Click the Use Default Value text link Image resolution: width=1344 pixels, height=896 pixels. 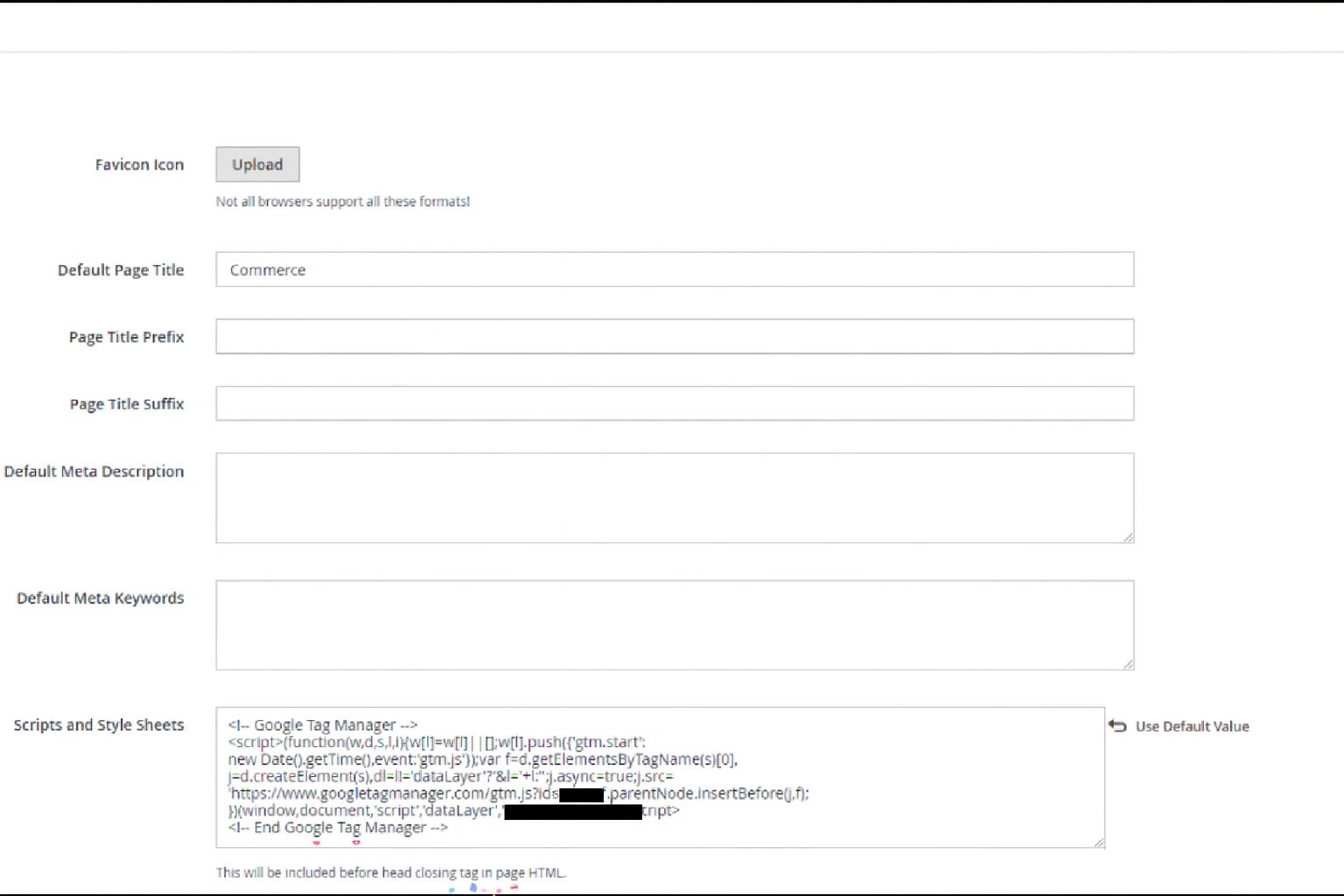click(1192, 726)
